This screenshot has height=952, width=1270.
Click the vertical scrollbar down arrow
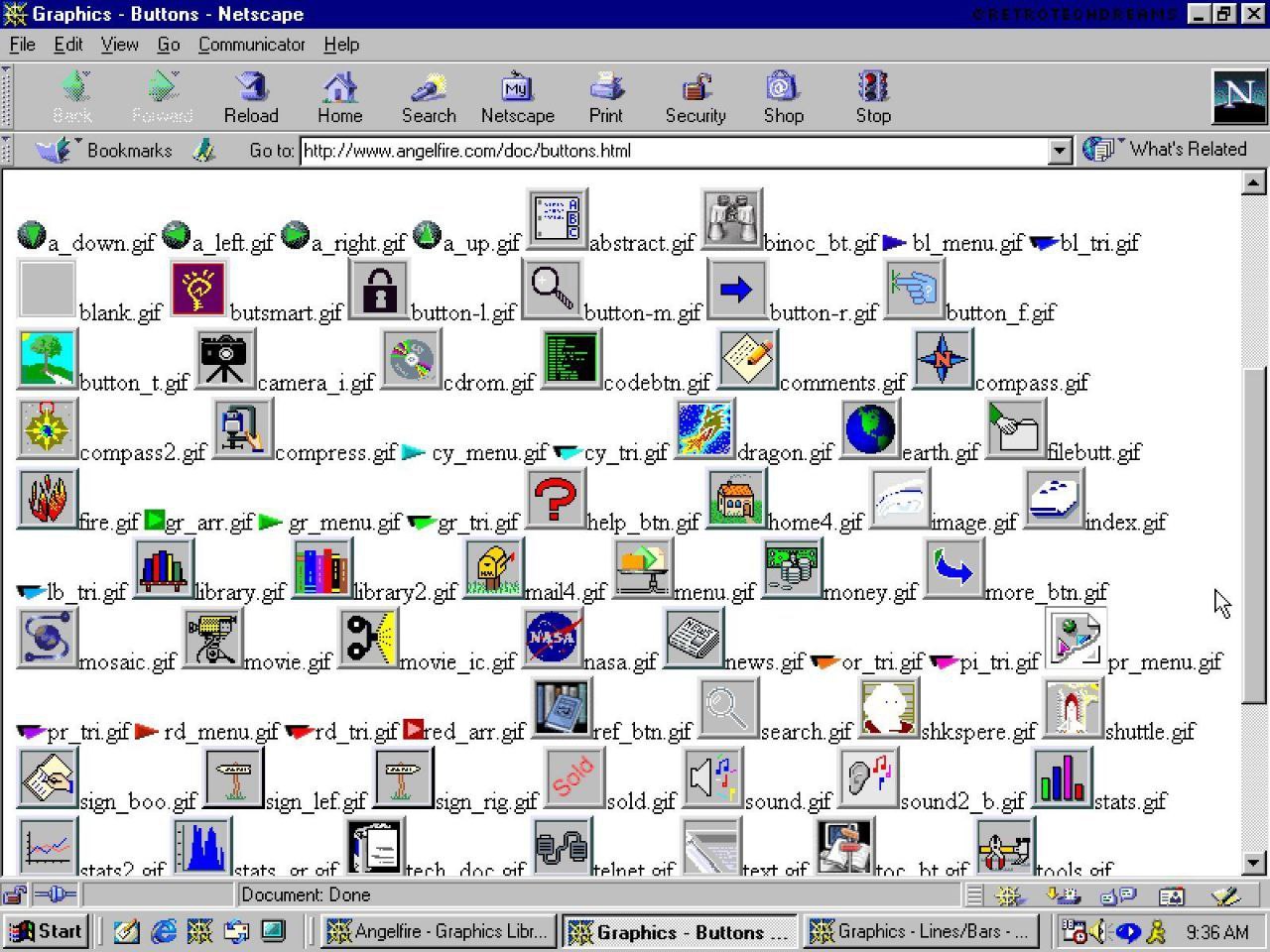pyautogui.click(x=1253, y=864)
